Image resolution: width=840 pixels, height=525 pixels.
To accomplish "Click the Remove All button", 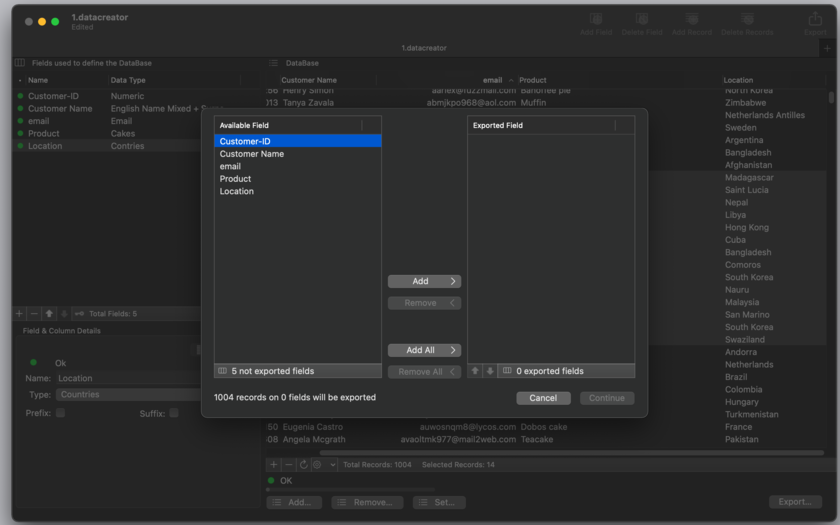I will click(424, 372).
